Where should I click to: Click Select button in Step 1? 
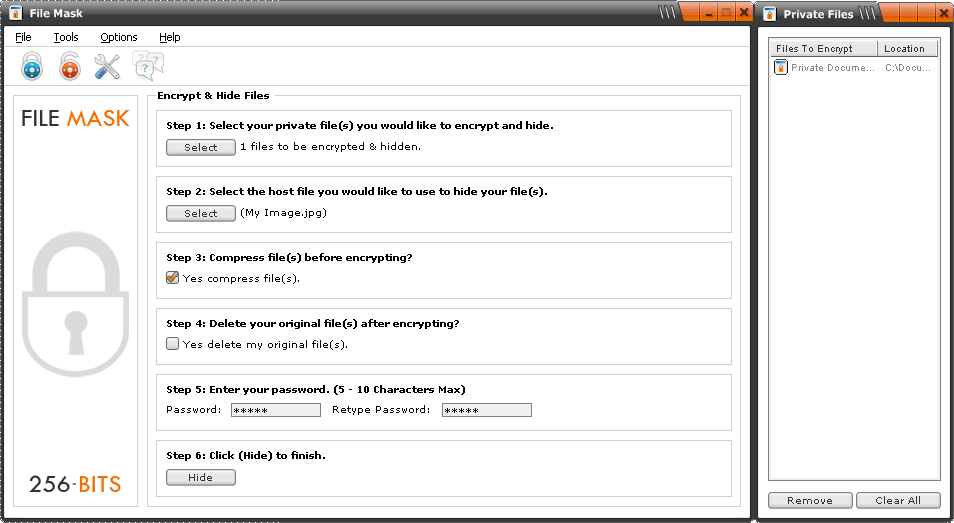coord(201,147)
